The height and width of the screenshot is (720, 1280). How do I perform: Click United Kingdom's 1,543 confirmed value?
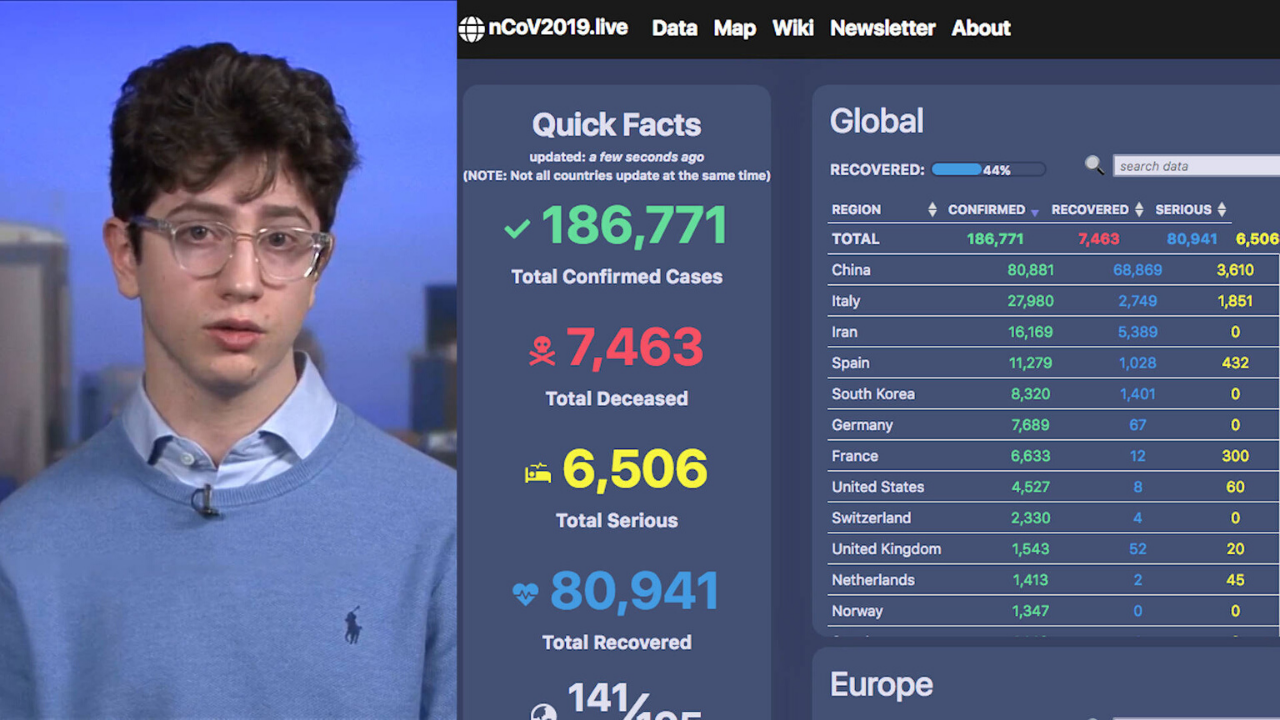click(1031, 549)
